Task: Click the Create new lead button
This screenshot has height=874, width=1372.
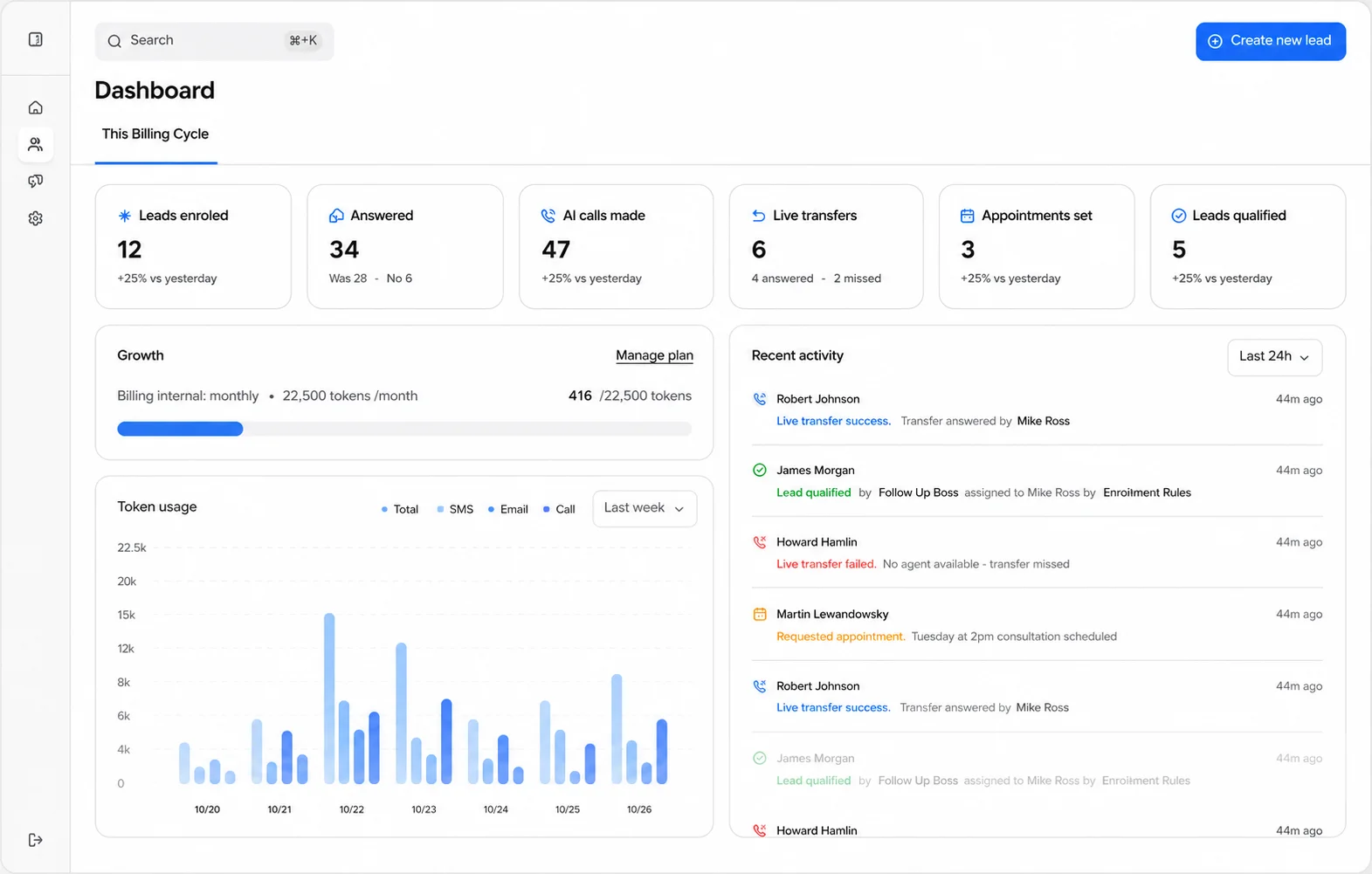Action: tap(1271, 41)
